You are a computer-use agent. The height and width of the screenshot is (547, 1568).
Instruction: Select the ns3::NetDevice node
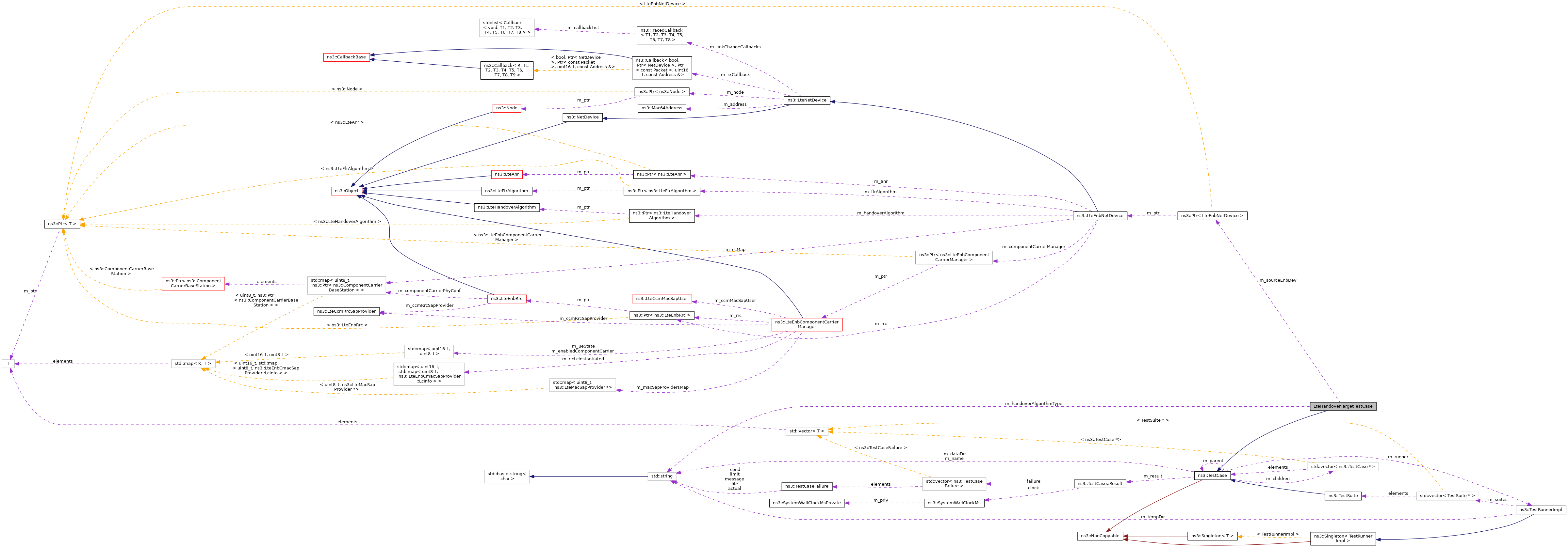coord(582,117)
